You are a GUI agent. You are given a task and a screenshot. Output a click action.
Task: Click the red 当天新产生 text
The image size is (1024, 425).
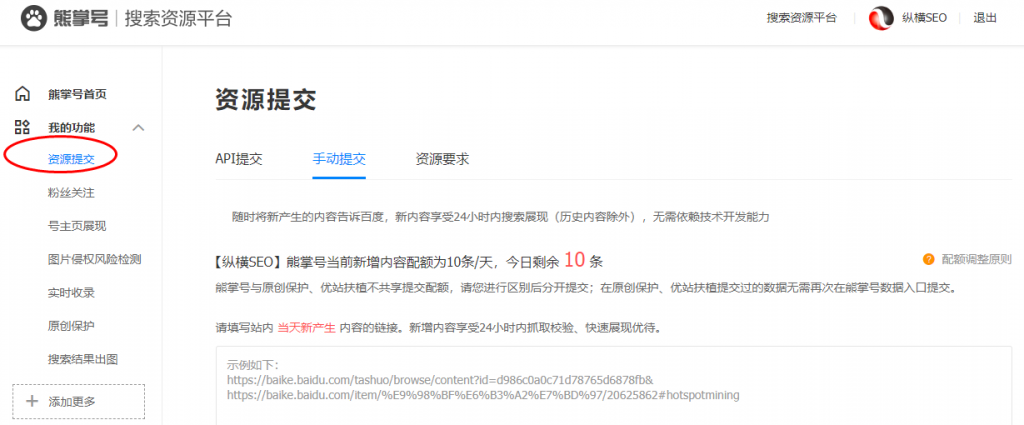click(x=307, y=328)
